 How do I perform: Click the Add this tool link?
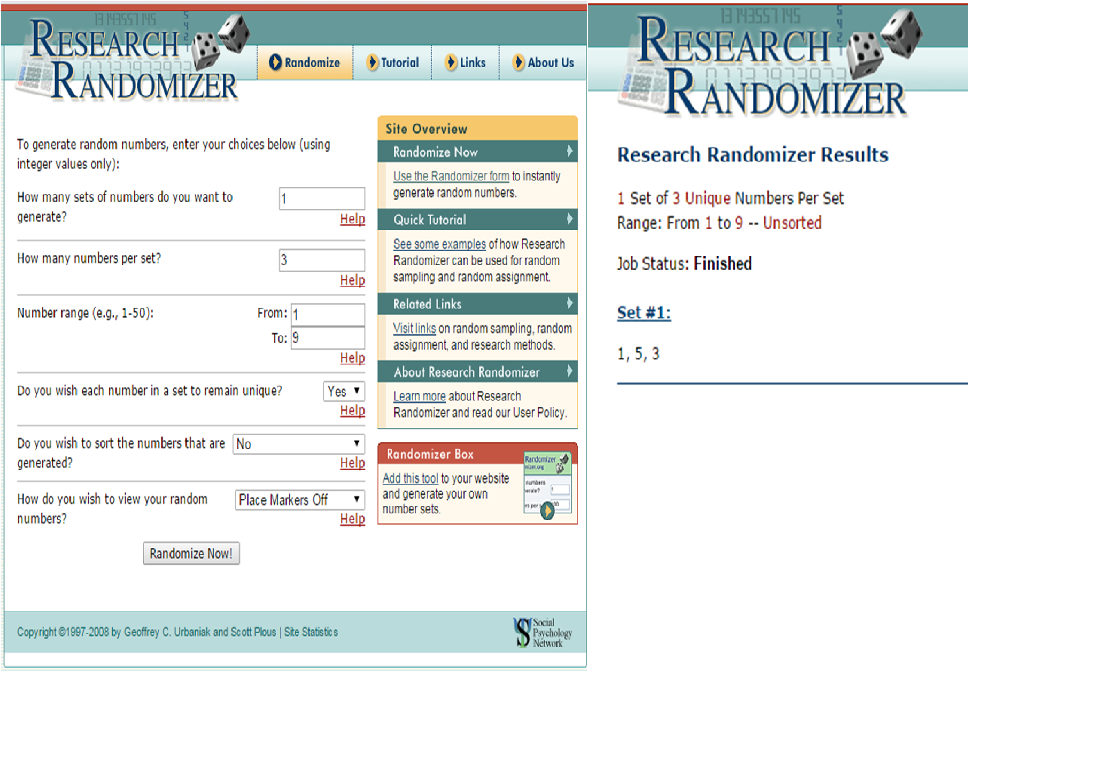point(410,478)
